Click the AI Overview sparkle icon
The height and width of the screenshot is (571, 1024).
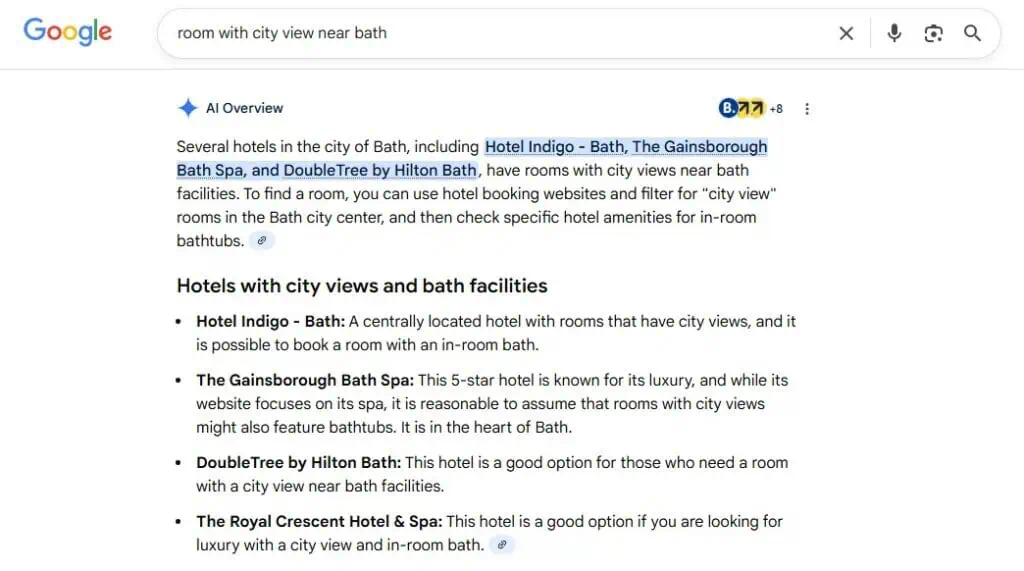pyautogui.click(x=187, y=108)
